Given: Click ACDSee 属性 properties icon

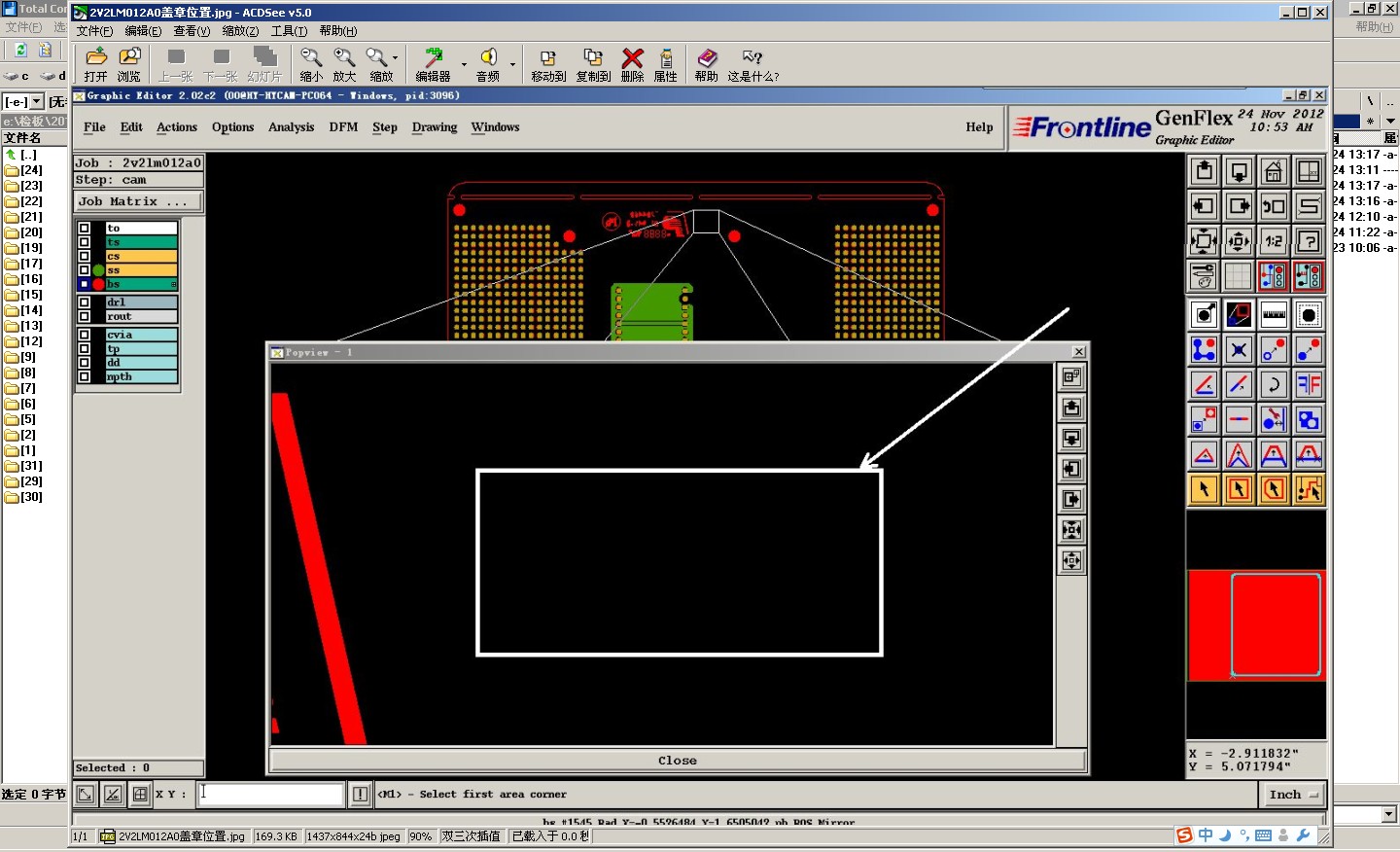Looking at the screenshot, I should (666, 65).
